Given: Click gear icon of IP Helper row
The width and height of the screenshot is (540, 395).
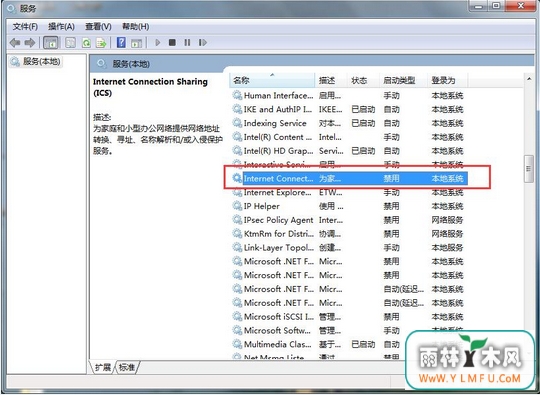Looking at the screenshot, I should 237,206.
